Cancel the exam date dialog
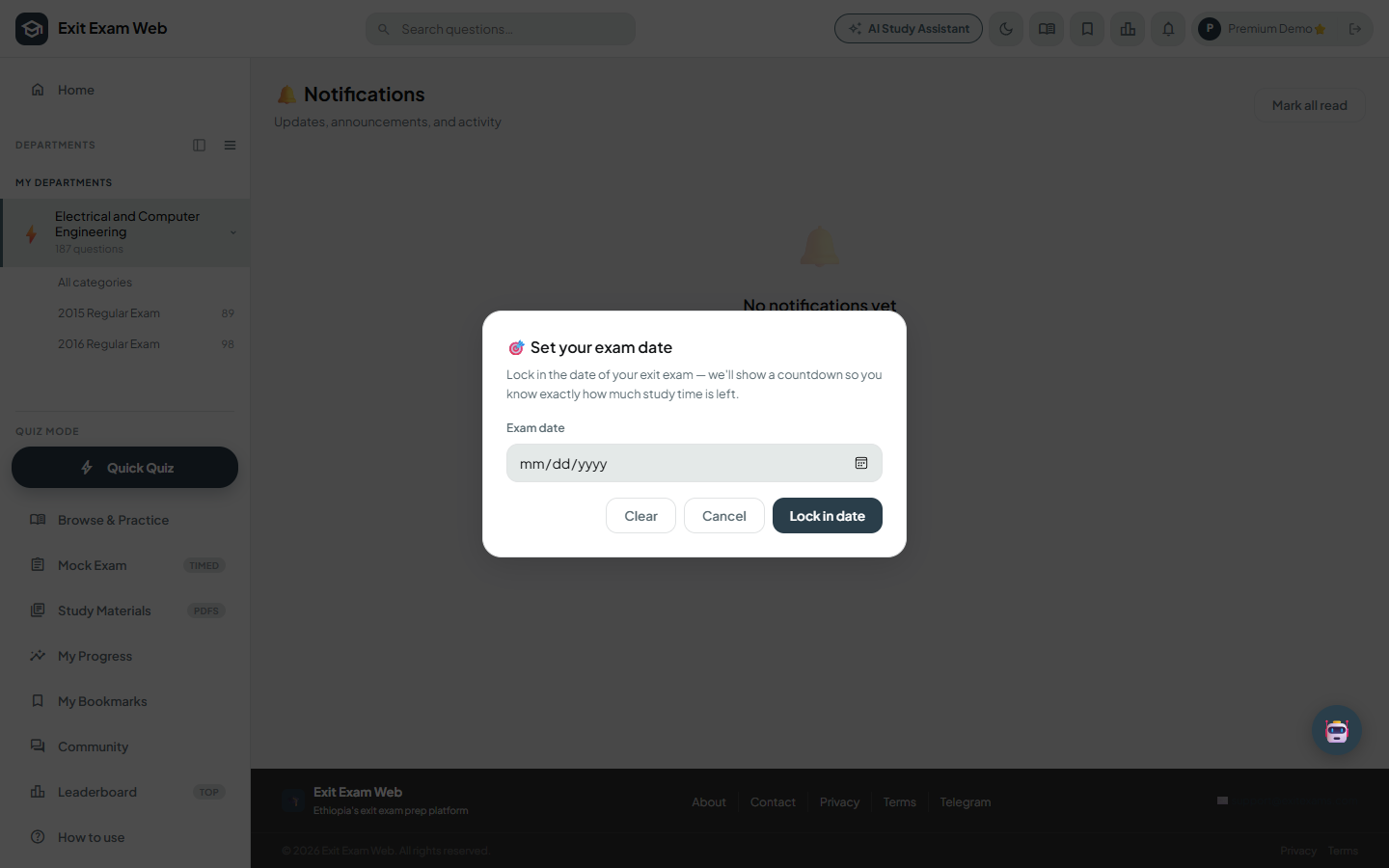Image resolution: width=1389 pixels, height=868 pixels. (x=724, y=516)
